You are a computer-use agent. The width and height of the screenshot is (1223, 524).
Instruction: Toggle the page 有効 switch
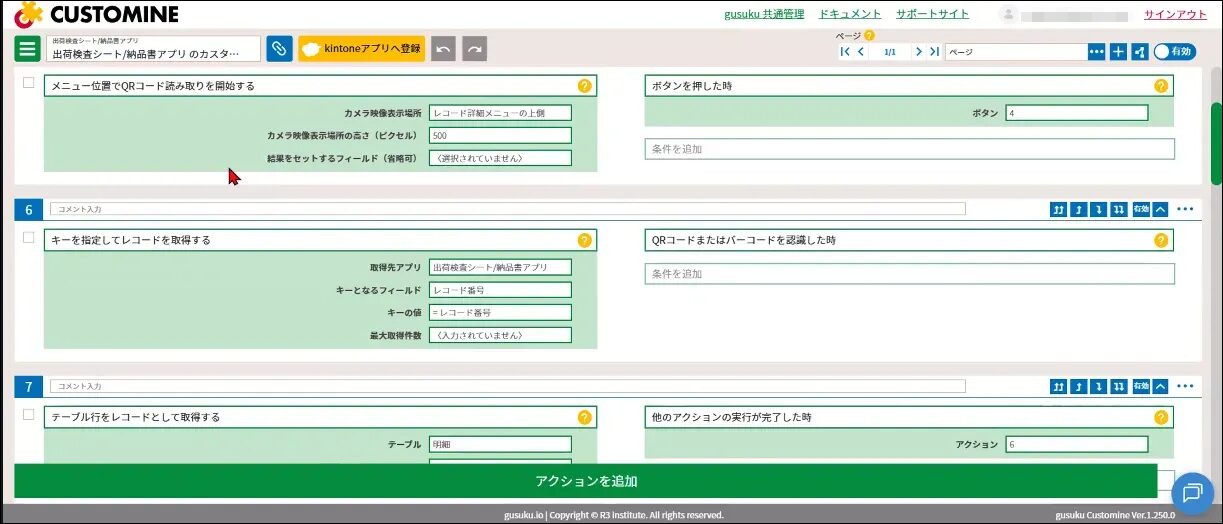pyautogui.click(x=1175, y=52)
